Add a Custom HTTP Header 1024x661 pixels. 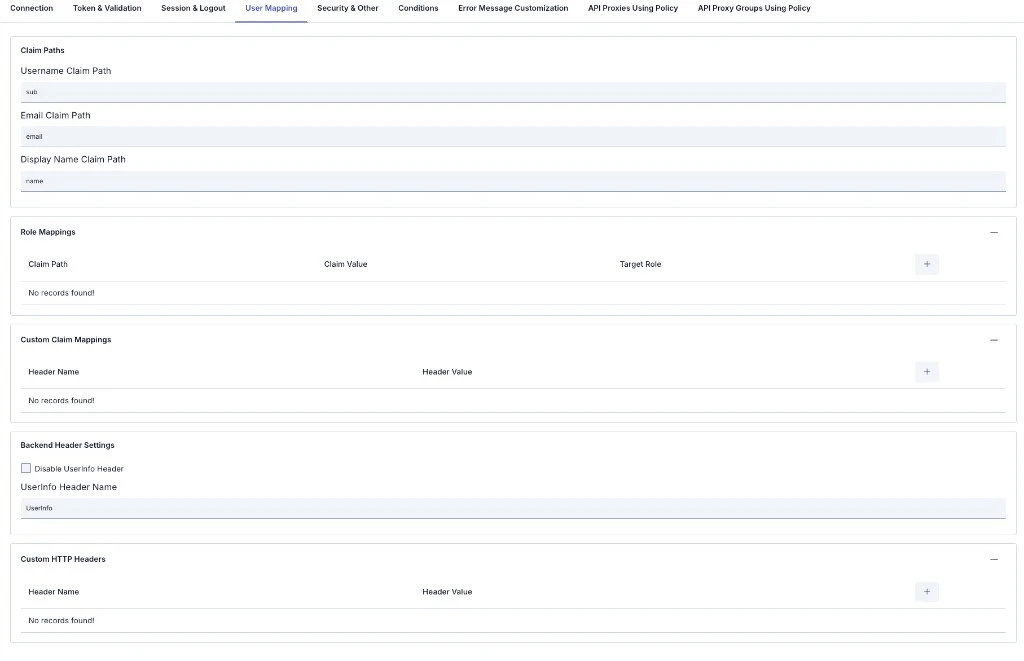pyautogui.click(x=926, y=591)
